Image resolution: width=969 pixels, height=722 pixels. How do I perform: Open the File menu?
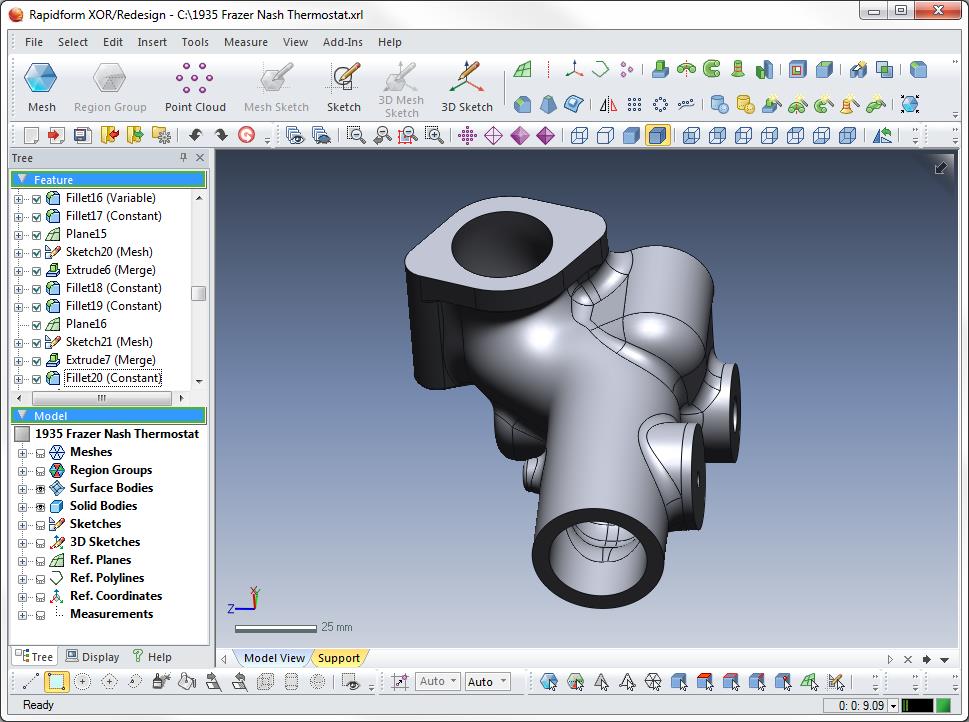[33, 42]
